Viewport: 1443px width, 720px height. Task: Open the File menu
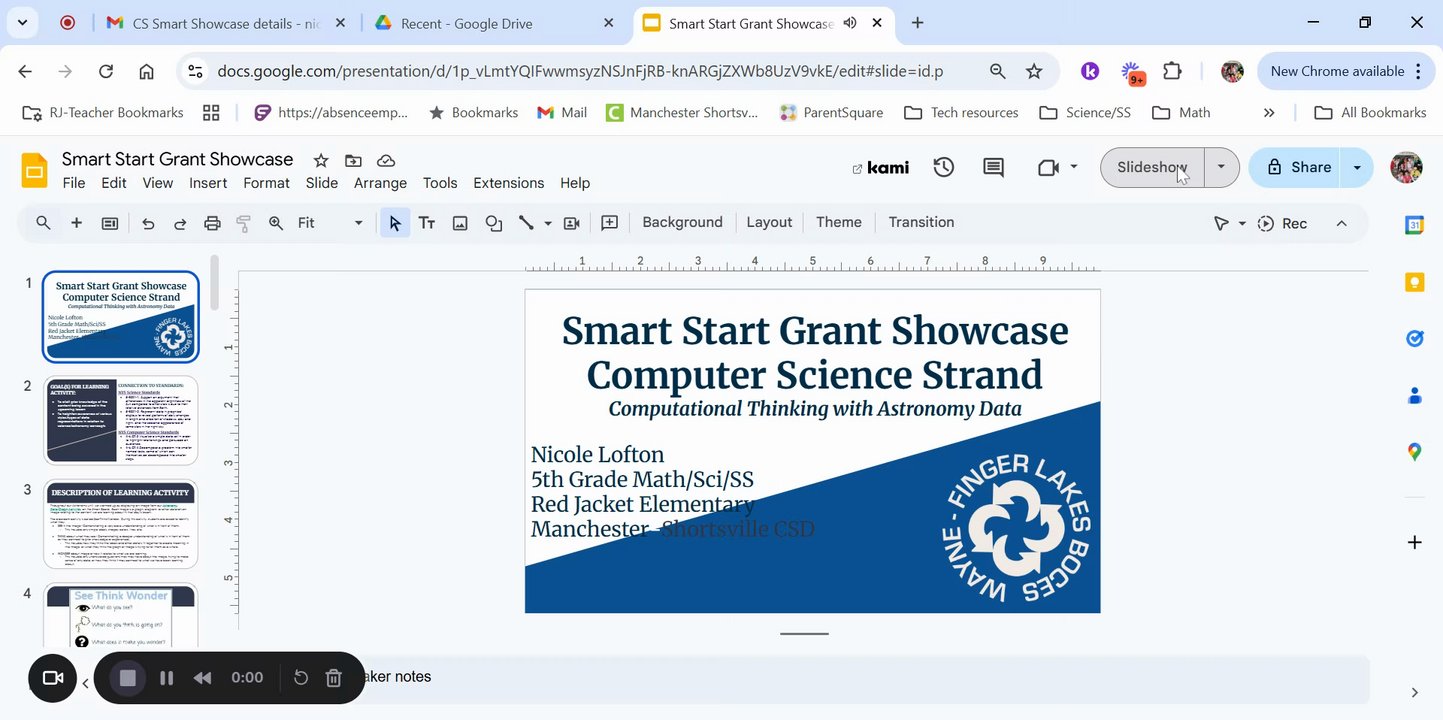click(74, 183)
